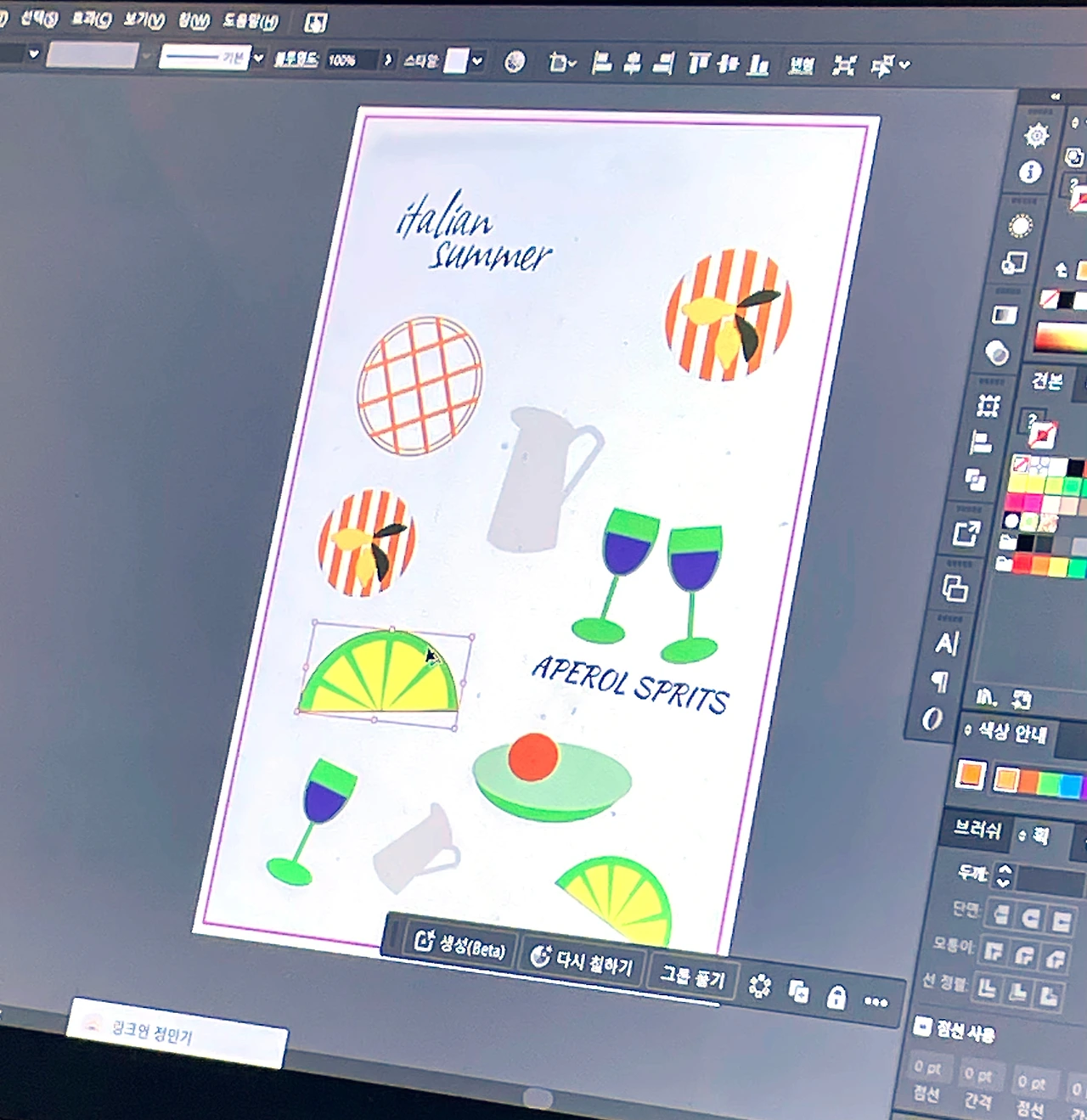Click horizontal align left icon
The image size is (1087, 1120).
pyautogui.click(x=601, y=63)
